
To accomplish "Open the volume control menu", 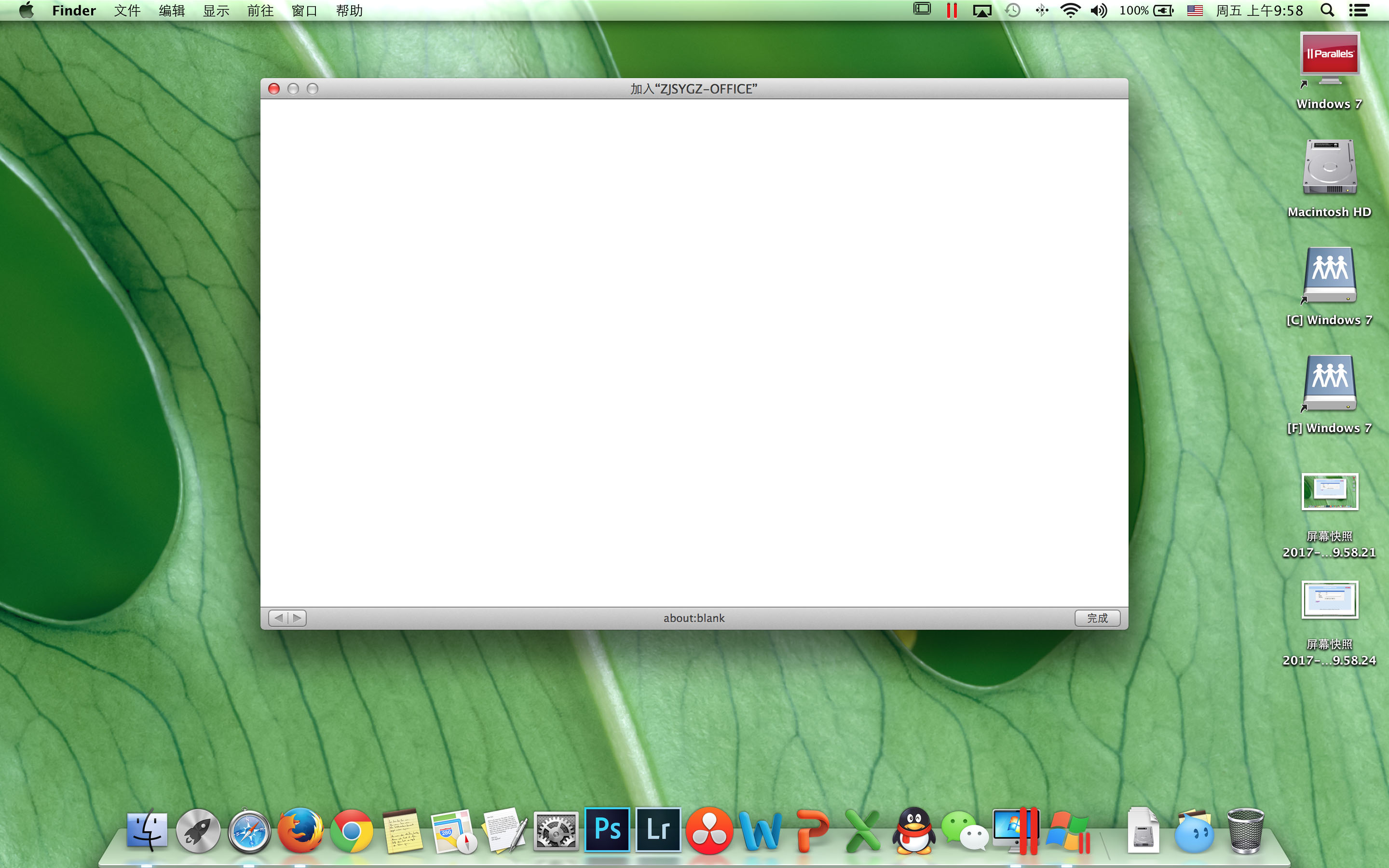I will [x=1099, y=10].
